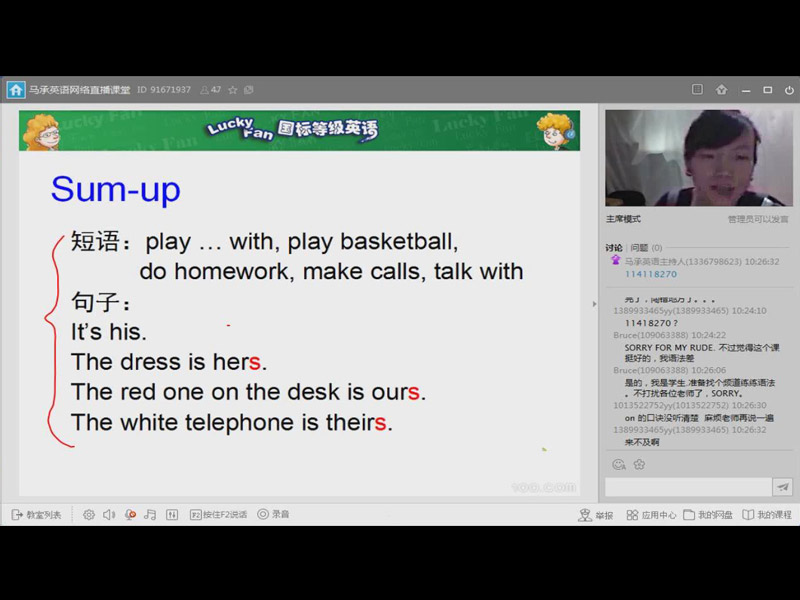Collapse side panel using the small arrow
Screen dimensions: 800x600
pos(595,303)
